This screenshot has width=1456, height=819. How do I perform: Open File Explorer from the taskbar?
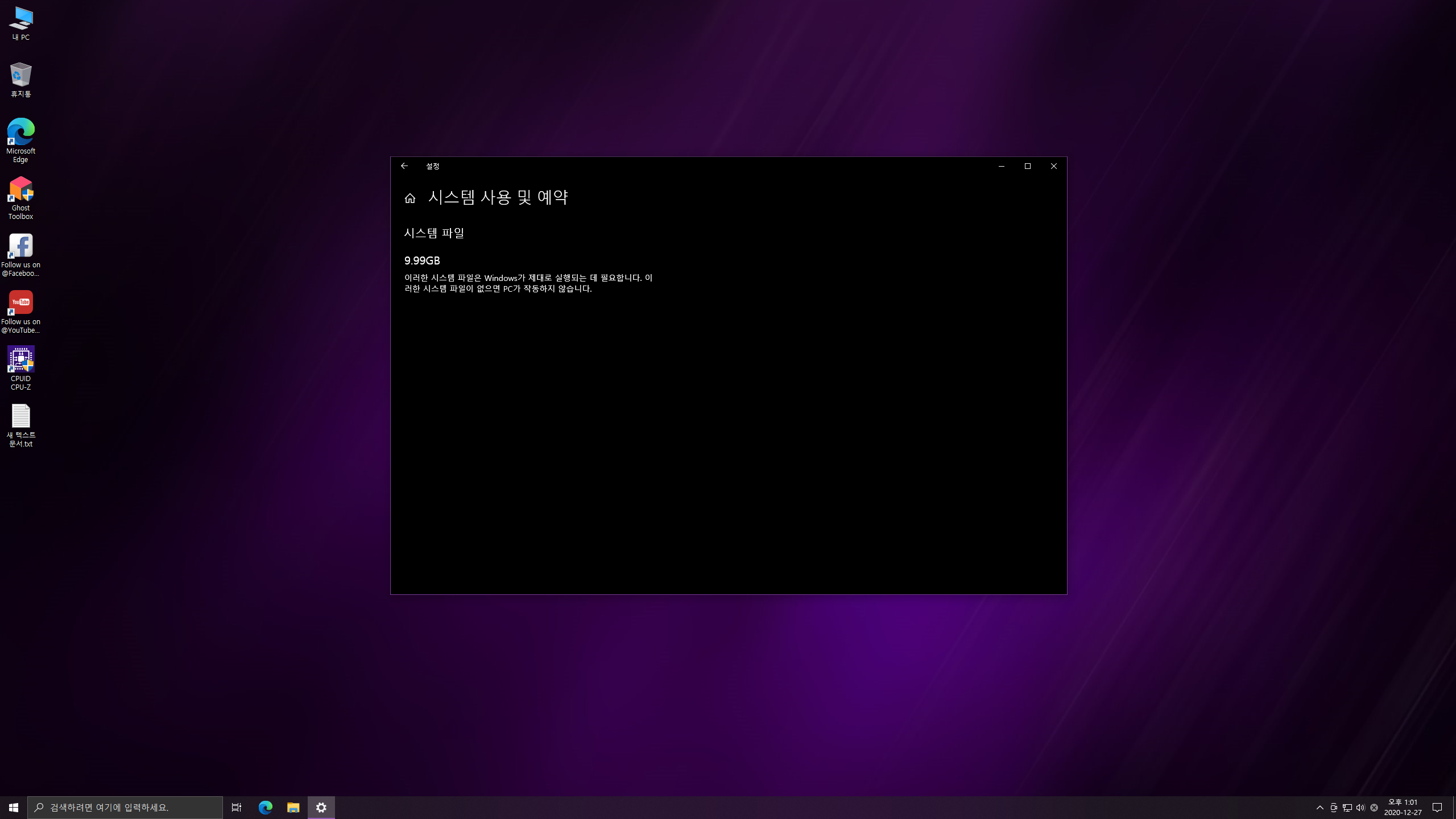click(x=293, y=808)
